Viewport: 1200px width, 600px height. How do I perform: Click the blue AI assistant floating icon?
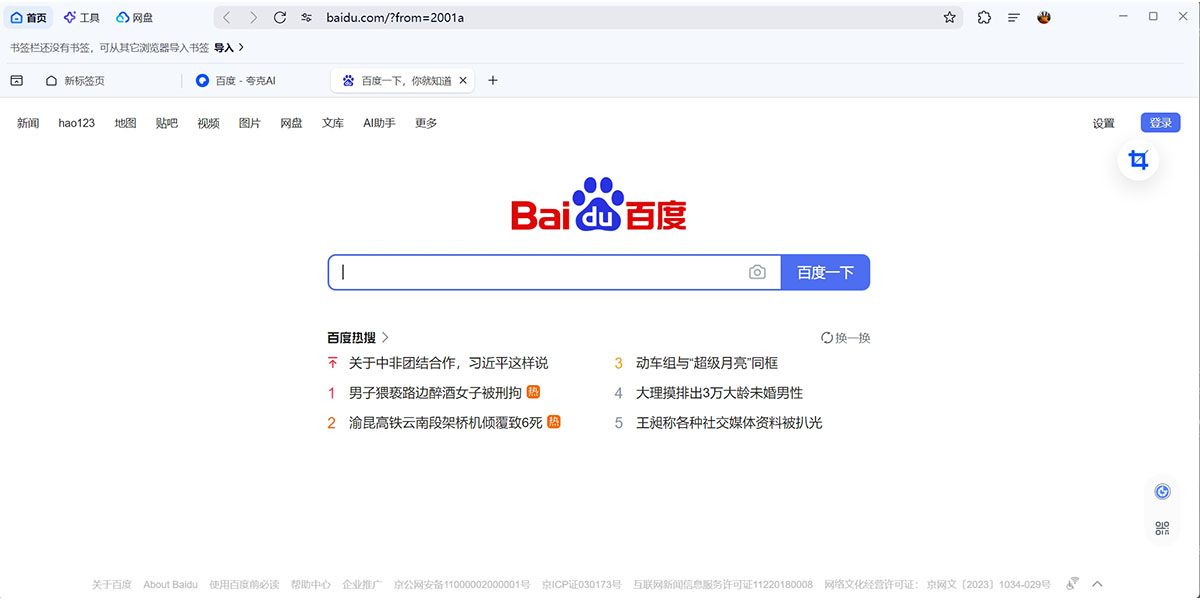(1162, 491)
